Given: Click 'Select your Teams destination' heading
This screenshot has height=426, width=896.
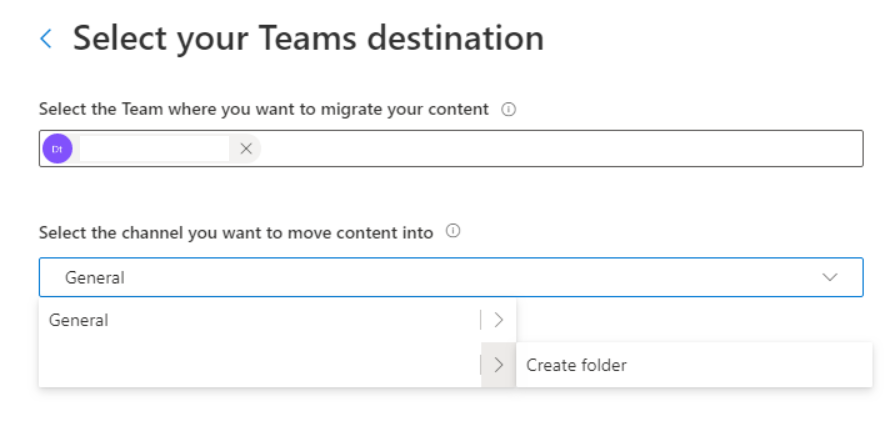Looking at the screenshot, I should coord(308,39).
